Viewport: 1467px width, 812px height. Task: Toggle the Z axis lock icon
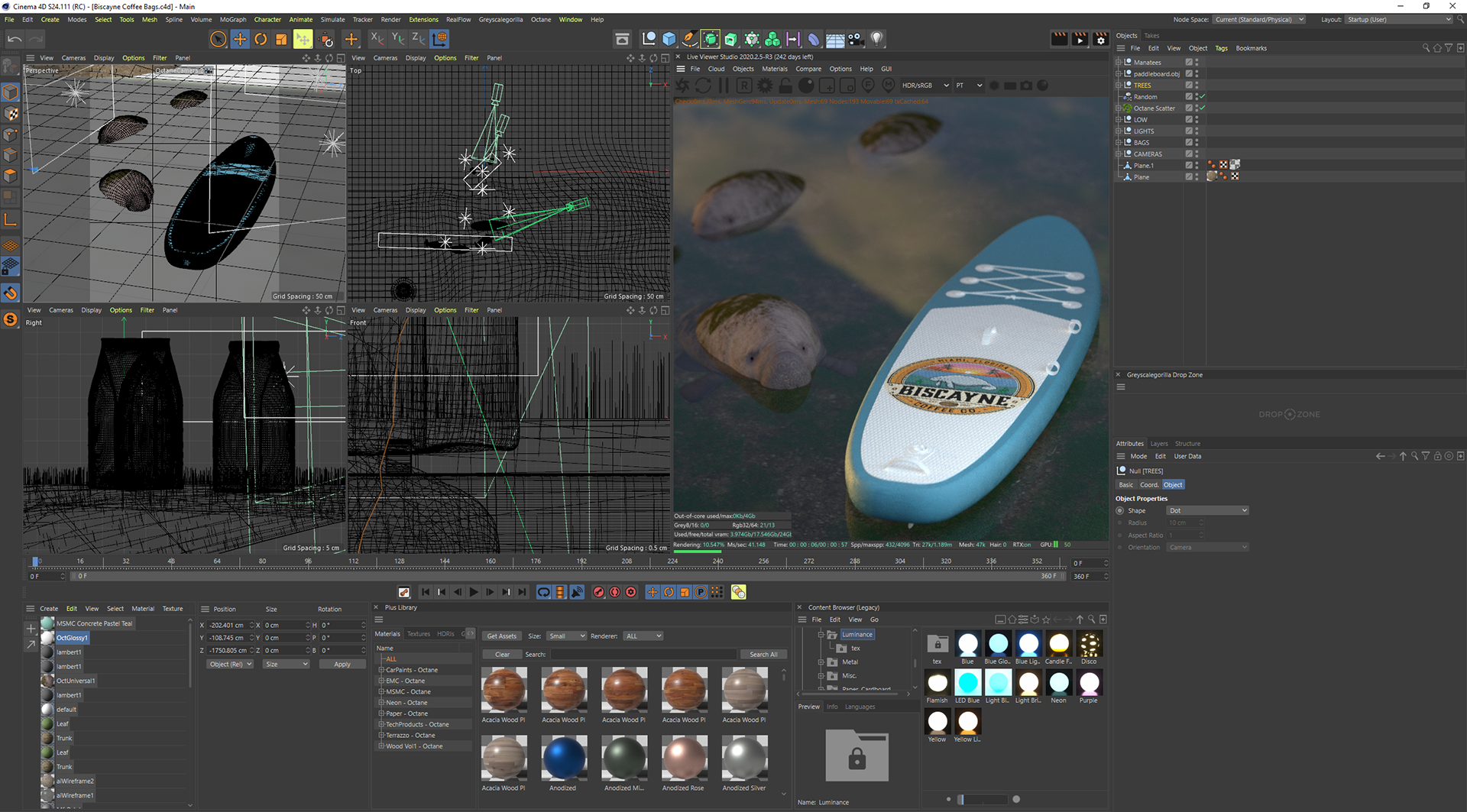(419, 38)
